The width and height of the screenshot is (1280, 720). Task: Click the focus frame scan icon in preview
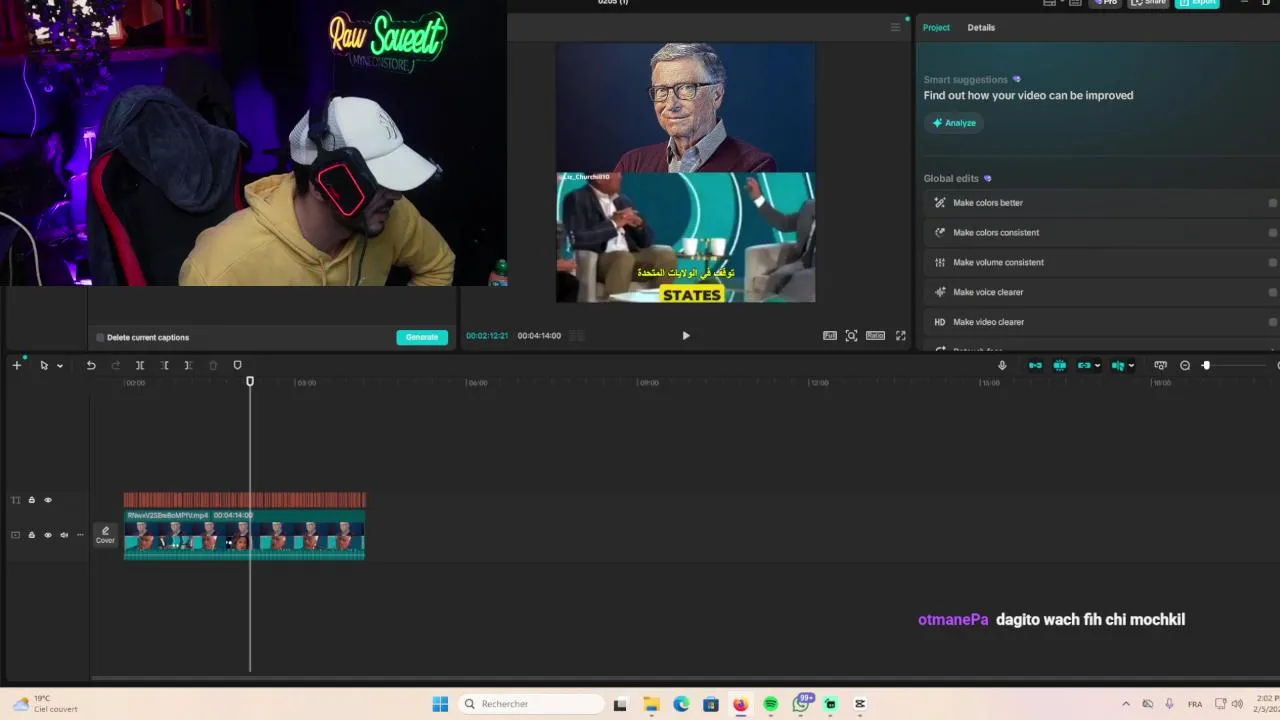pos(851,336)
